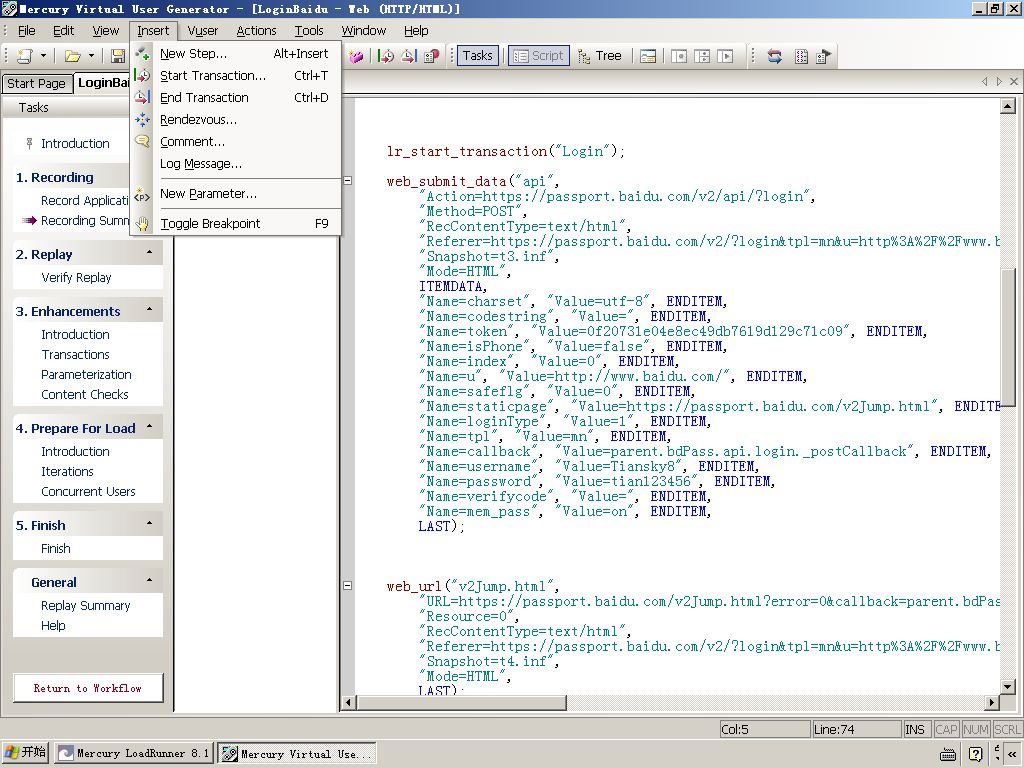This screenshot has width=1024, height=768.
Task: Choose Comment menu entry
Action: 236,142
